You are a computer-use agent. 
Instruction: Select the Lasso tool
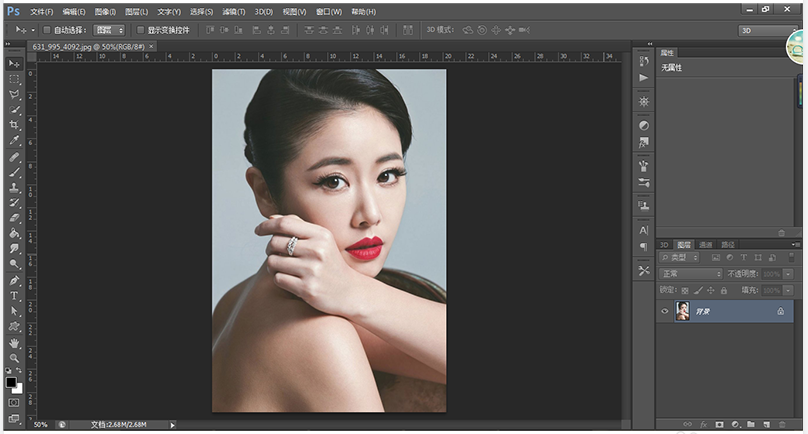pos(14,94)
